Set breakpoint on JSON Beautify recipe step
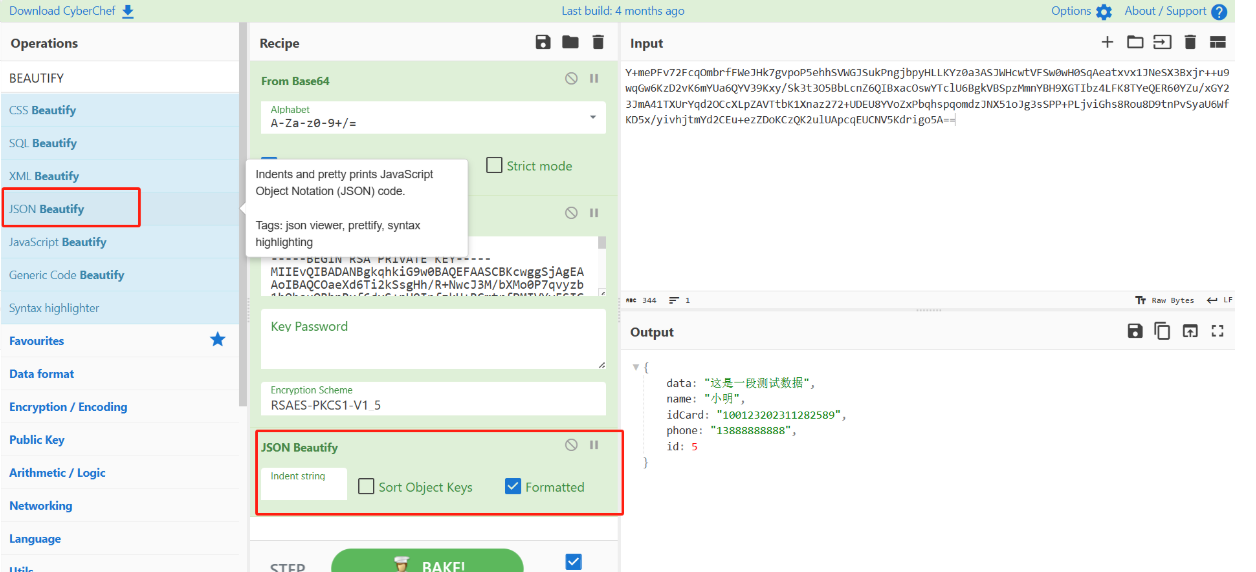1256x572 pixels. pyautogui.click(x=594, y=445)
